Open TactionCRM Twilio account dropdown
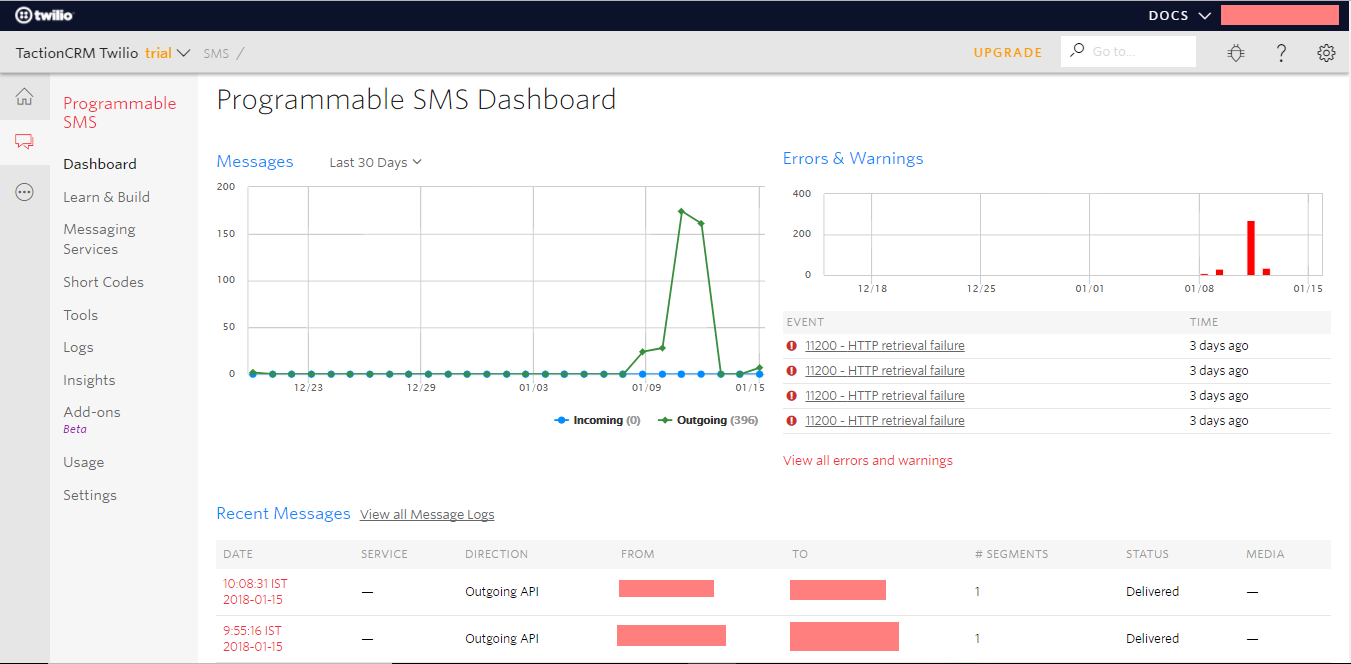This screenshot has height=664, width=1351. pyautogui.click(x=103, y=53)
